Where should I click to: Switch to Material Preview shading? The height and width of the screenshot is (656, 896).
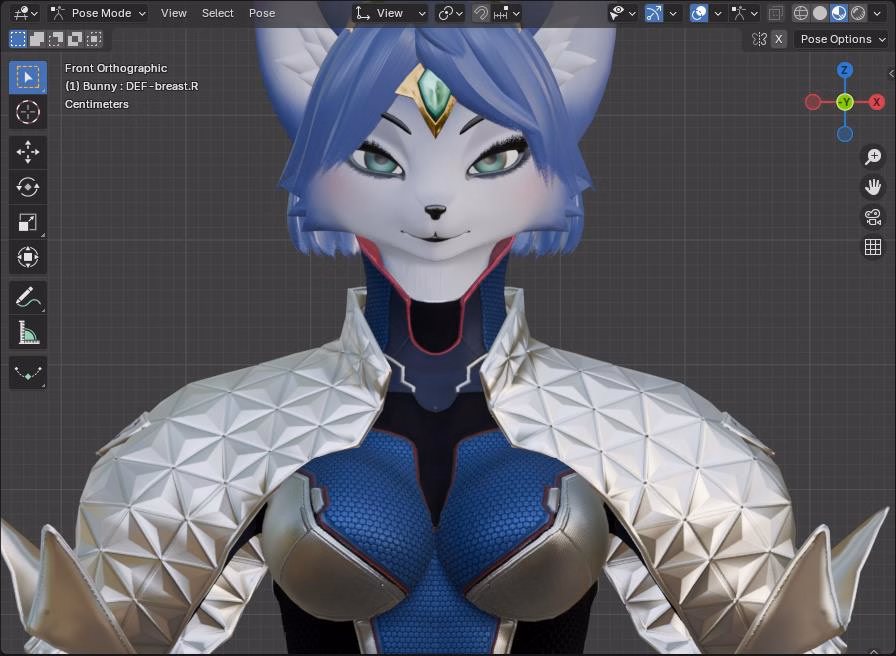pos(839,13)
